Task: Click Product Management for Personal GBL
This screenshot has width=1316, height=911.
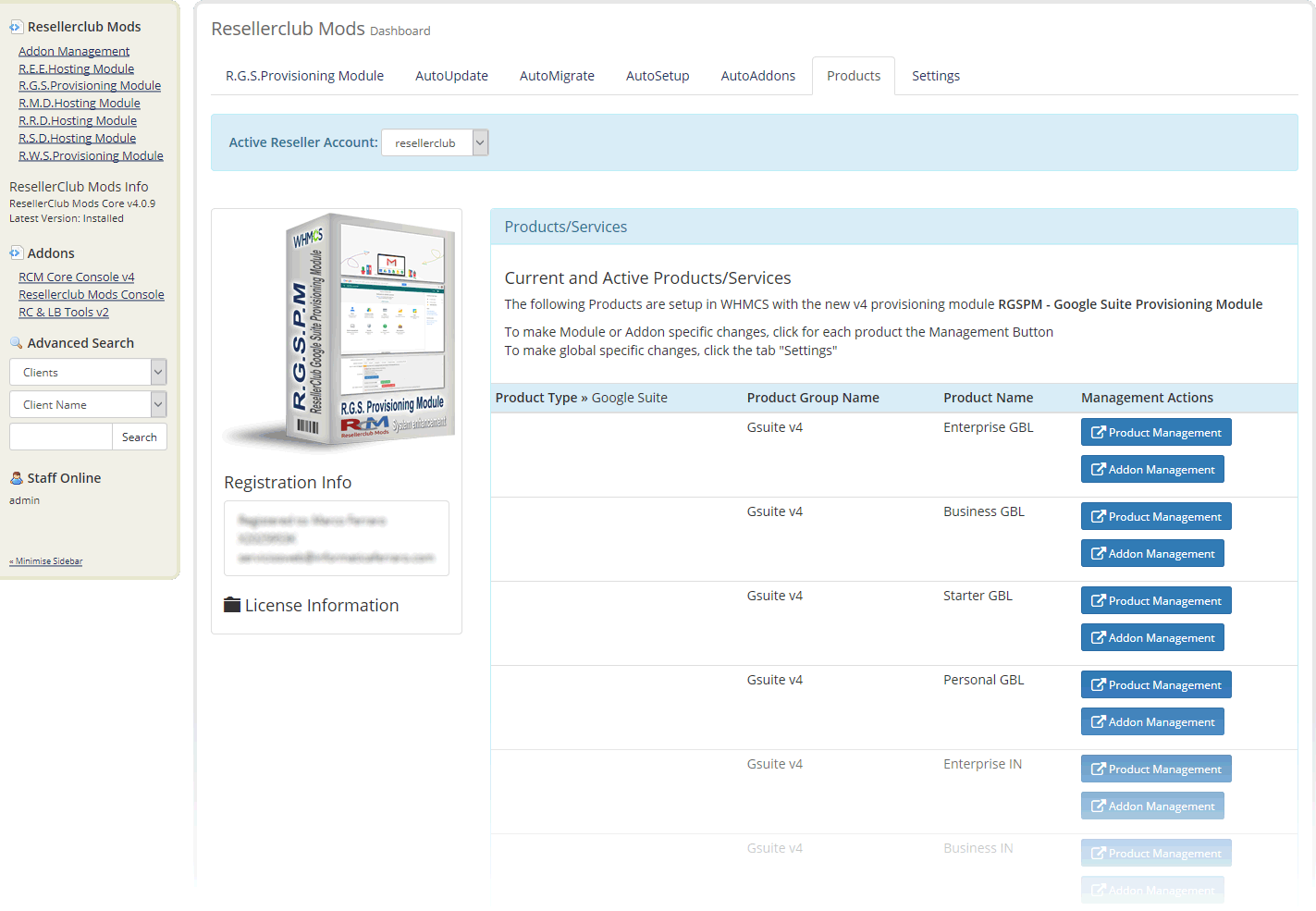Action: pos(1156,684)
